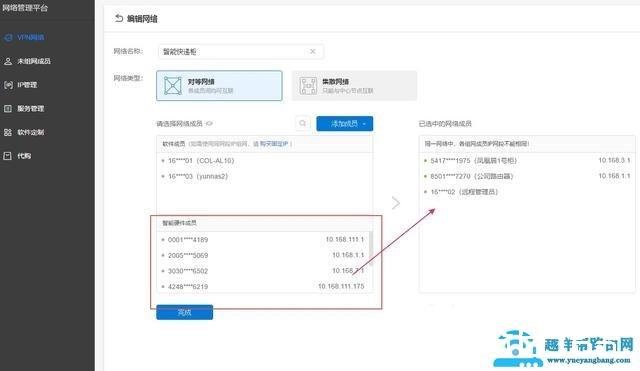Screen dimensions: 640x371
Task: Click the 未组网成员 person icon
Action: 8,61
